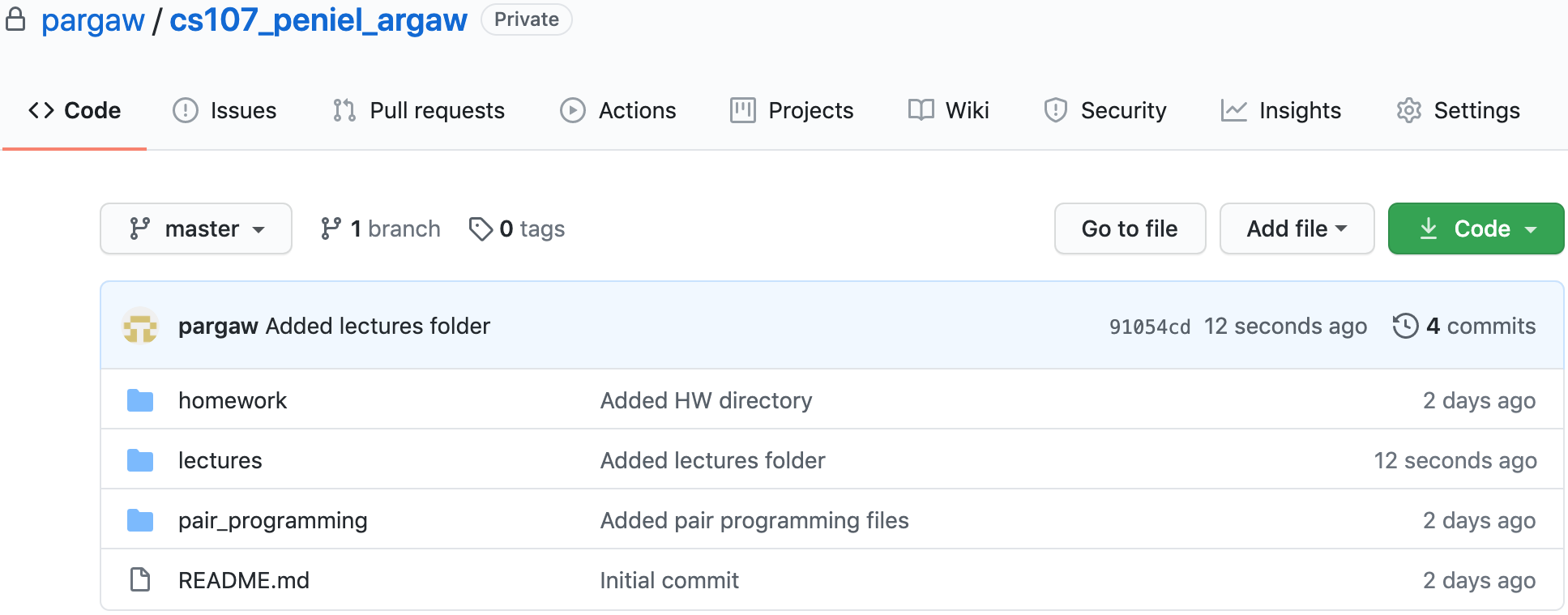
Task: Open commit hash 91054cd
Action: coord(1149,327)
